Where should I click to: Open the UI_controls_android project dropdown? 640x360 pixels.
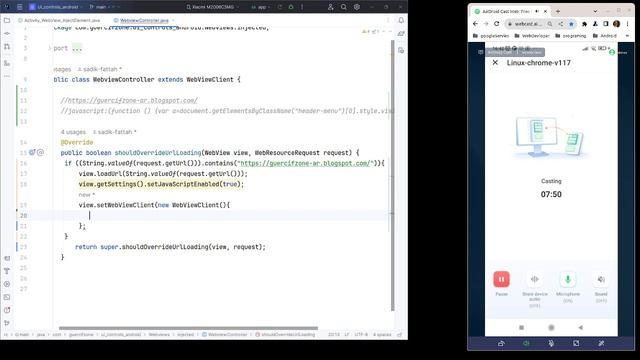(55, 7)
